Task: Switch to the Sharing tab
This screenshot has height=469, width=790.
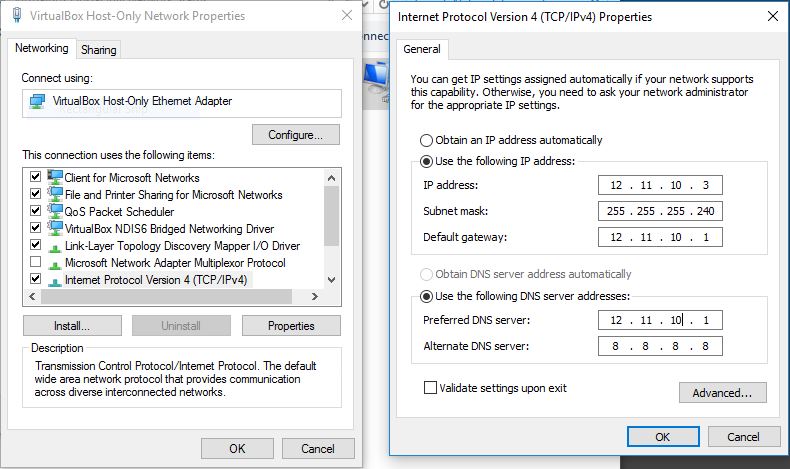Action: click(x=99, y=49)
